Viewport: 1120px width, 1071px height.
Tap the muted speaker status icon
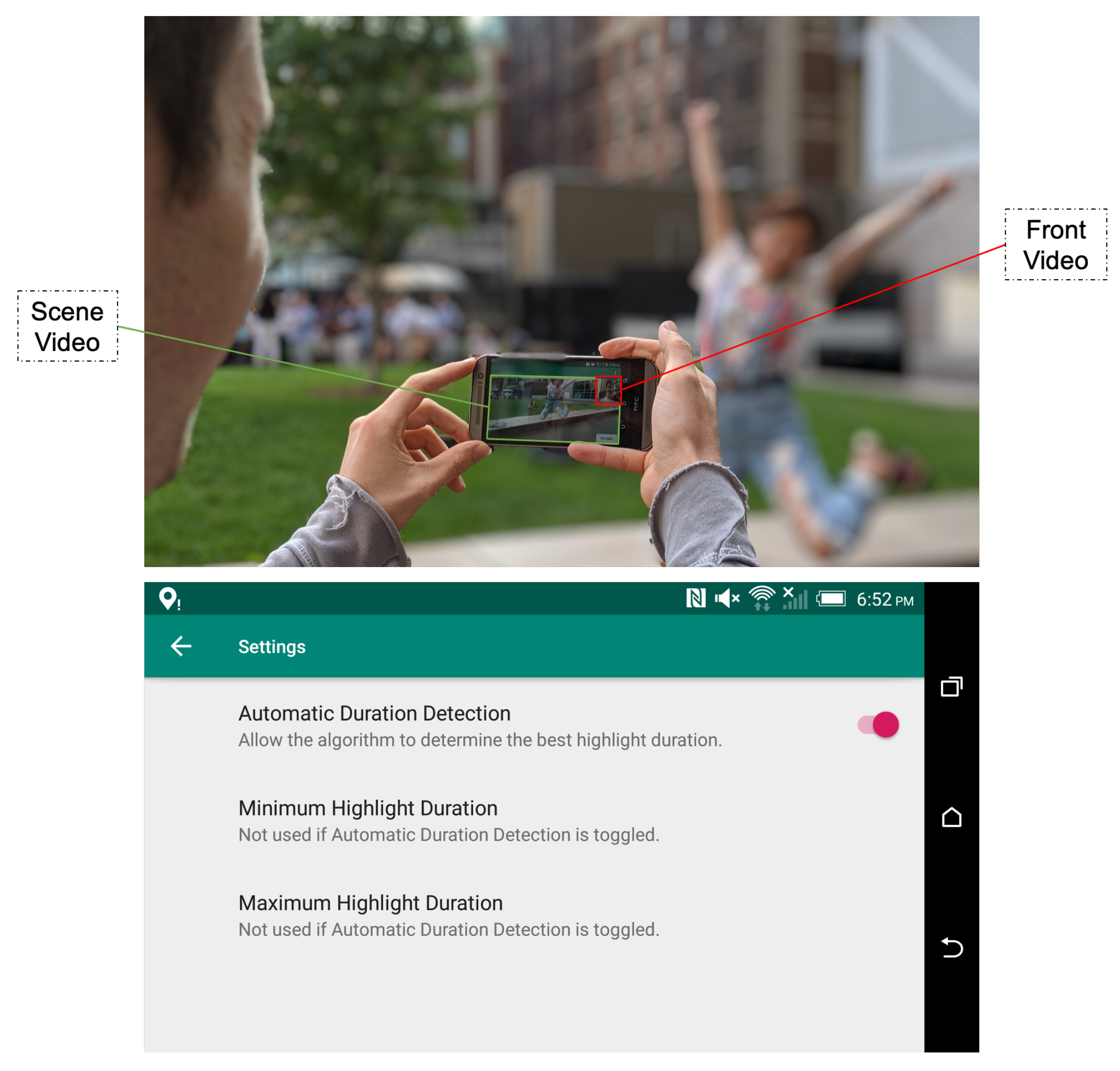[726, 598]
